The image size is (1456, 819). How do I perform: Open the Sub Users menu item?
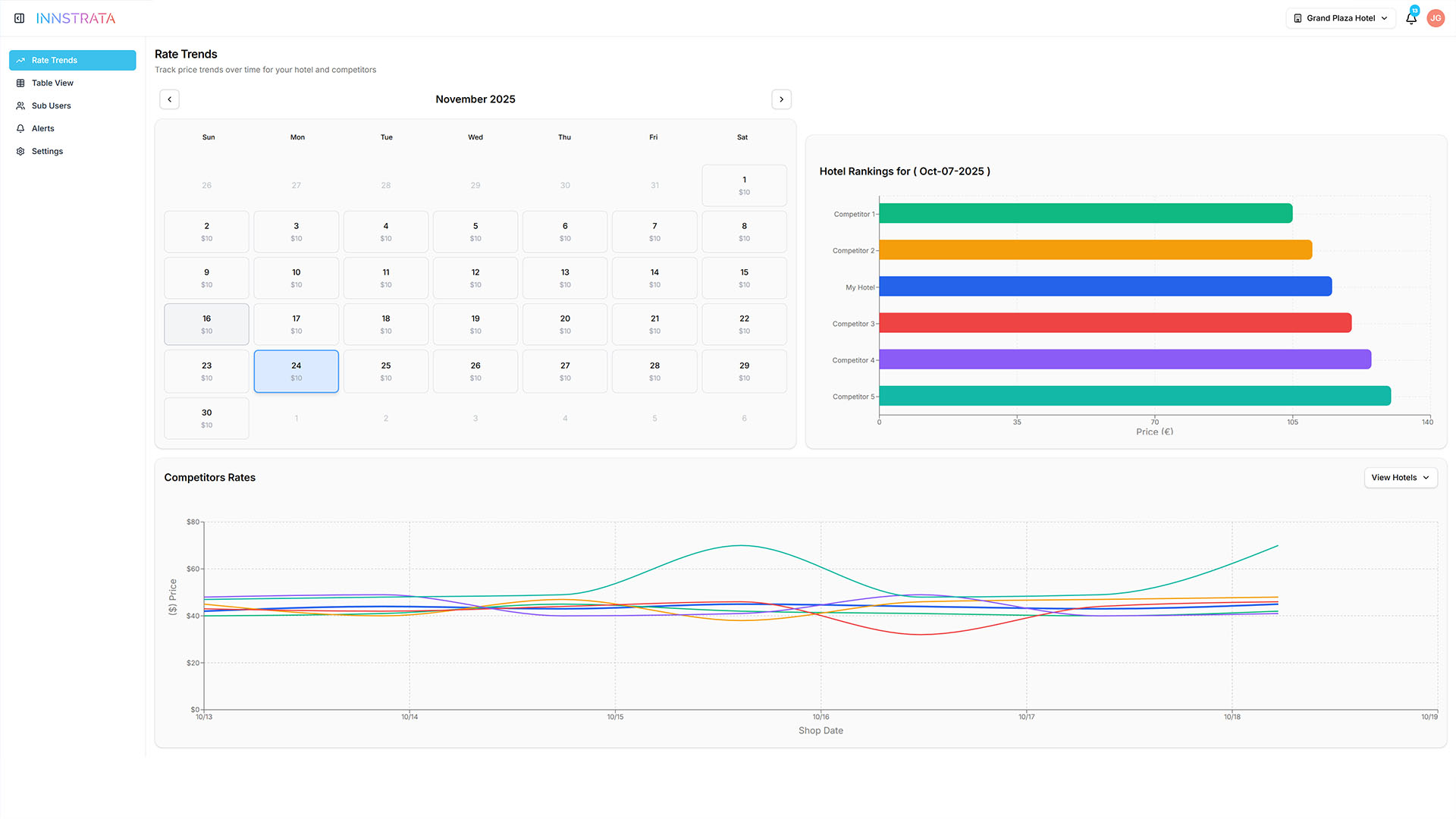tap(51, 106)
